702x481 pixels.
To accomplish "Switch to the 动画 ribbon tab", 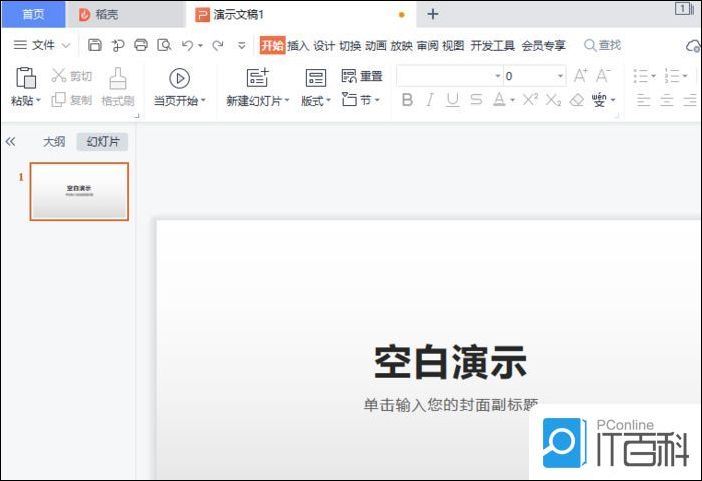I will click(376, 45).
